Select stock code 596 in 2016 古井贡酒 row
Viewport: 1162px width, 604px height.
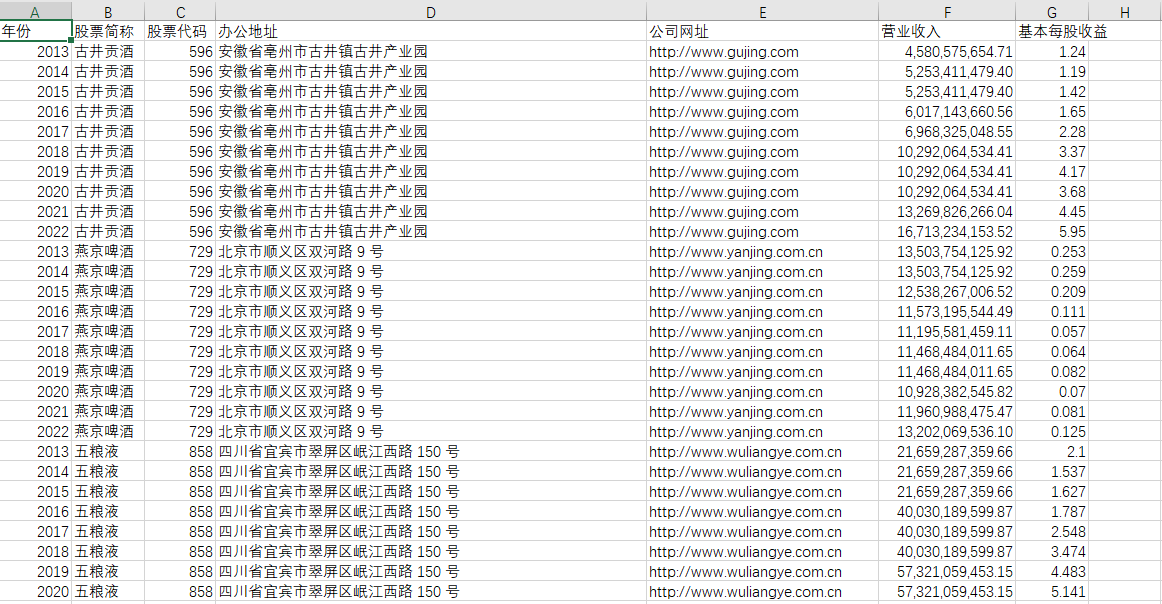tap(180, 112)
